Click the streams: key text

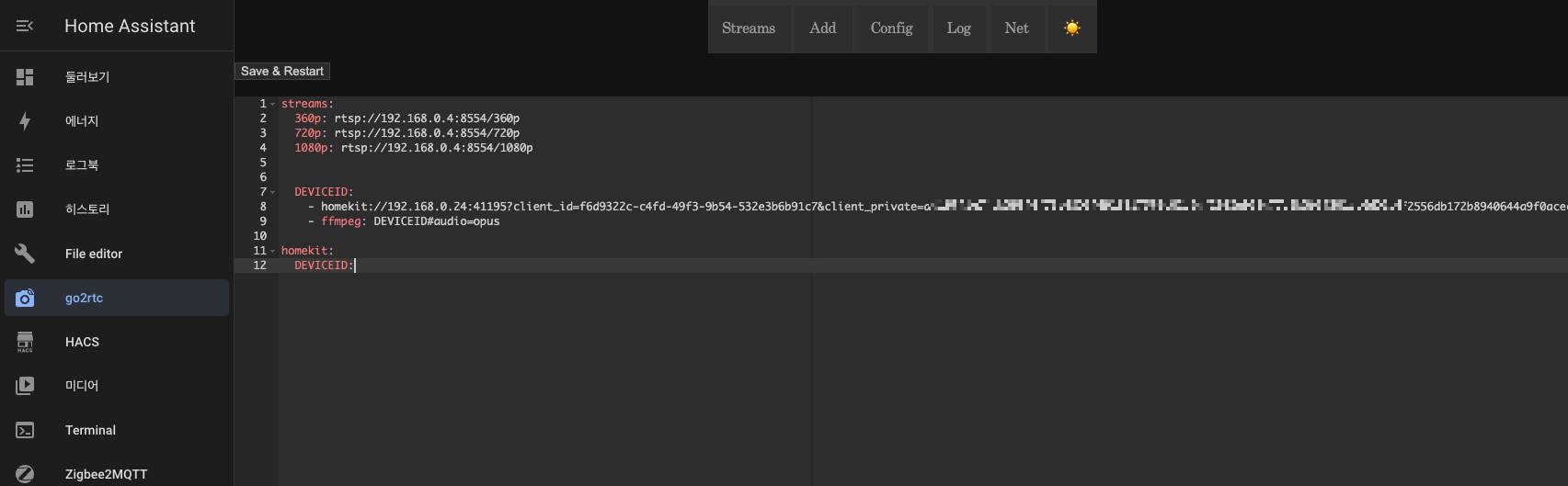(307, 104)
